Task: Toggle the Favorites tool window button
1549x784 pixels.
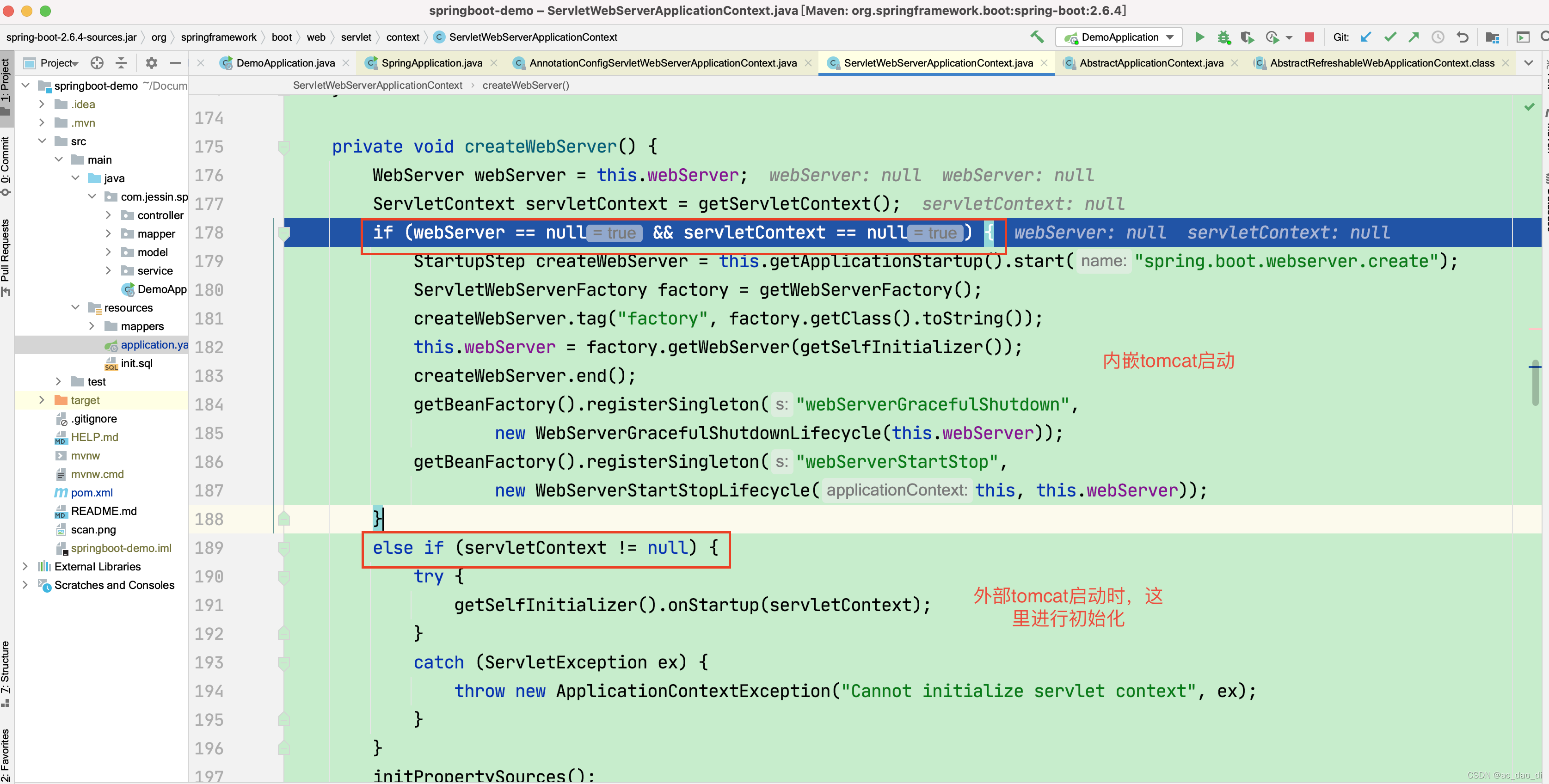Action: point(6,754)
